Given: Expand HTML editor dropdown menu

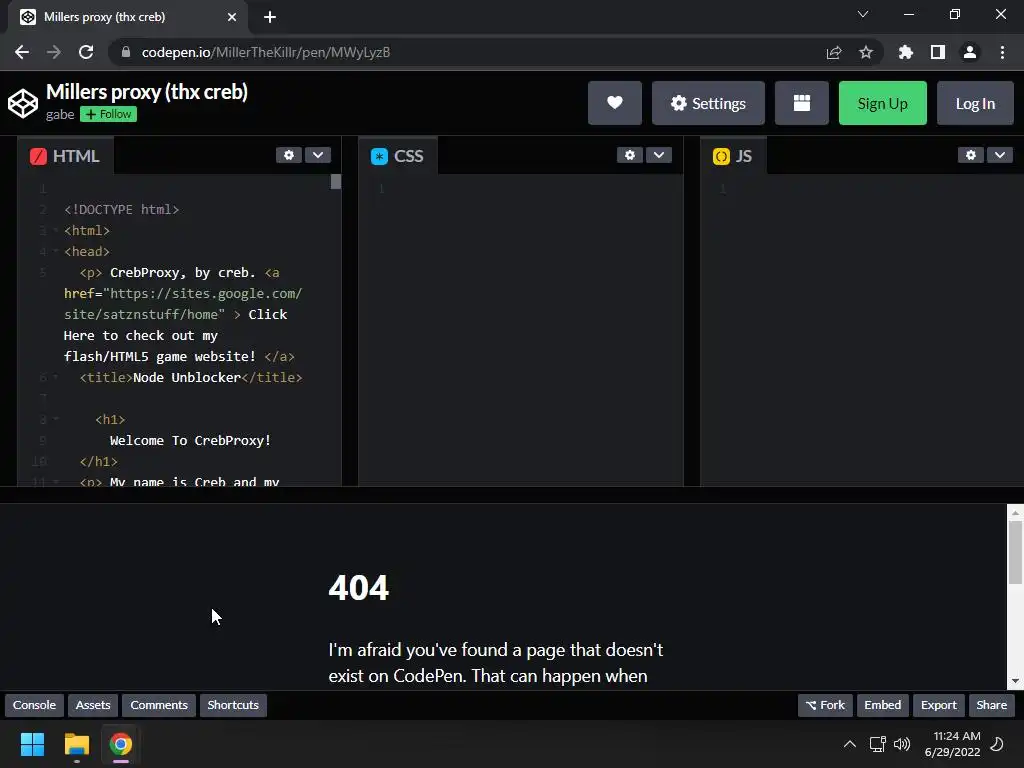Looking at the screenshot, I should (x=318, y=155).
